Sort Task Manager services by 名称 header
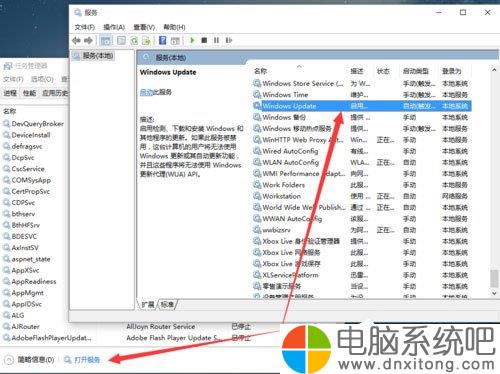 point(10,111)
